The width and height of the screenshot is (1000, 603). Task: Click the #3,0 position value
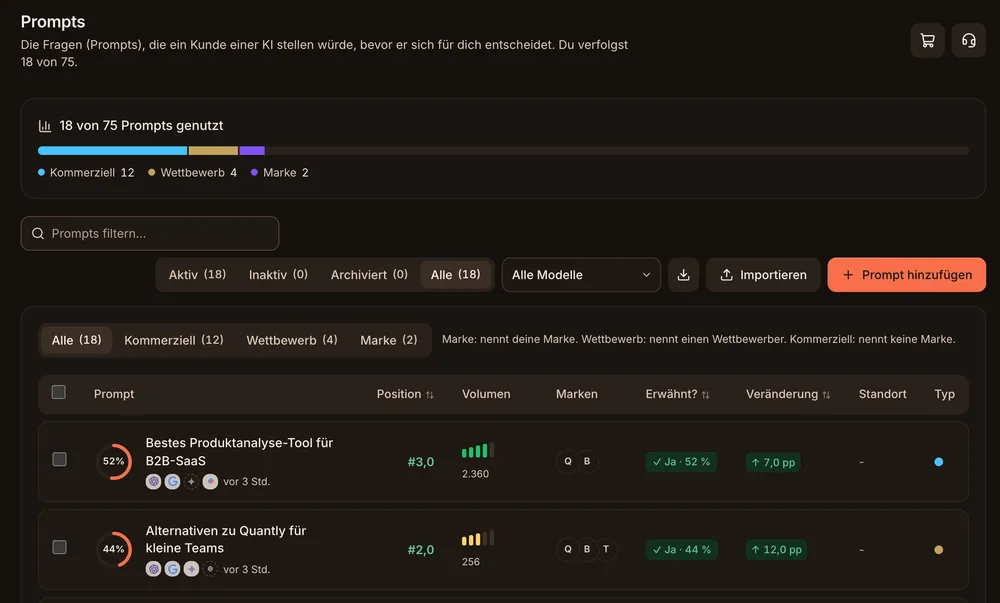[421, 461]
